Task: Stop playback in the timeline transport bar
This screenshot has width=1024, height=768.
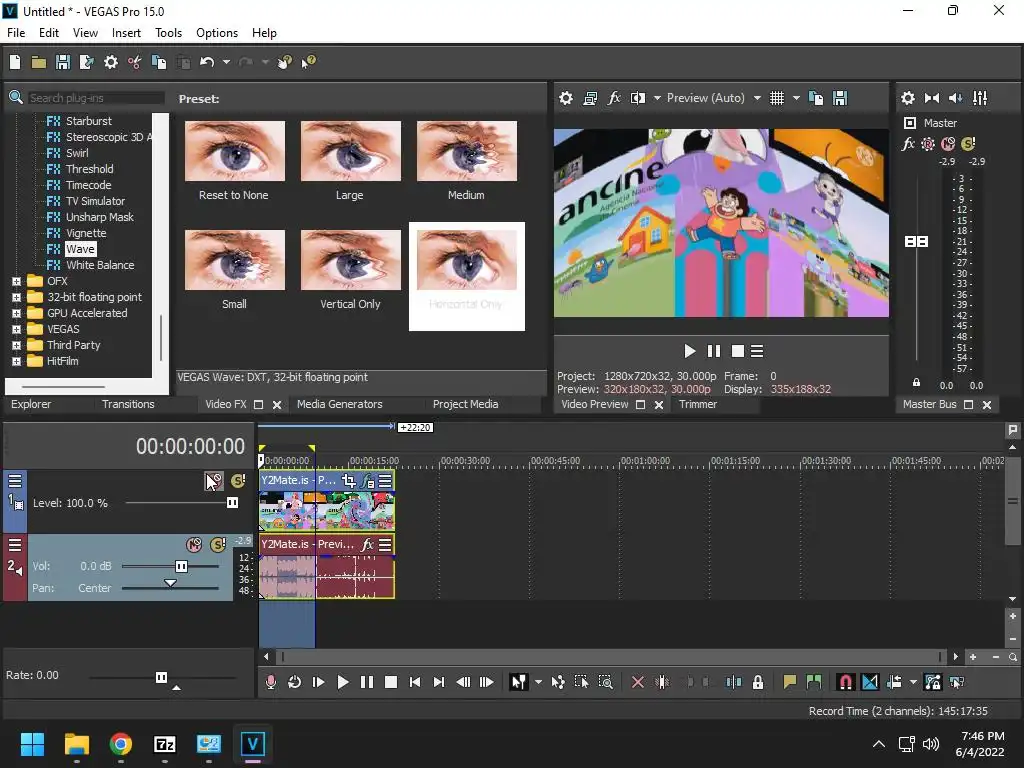Action: [x=391, y=682]
